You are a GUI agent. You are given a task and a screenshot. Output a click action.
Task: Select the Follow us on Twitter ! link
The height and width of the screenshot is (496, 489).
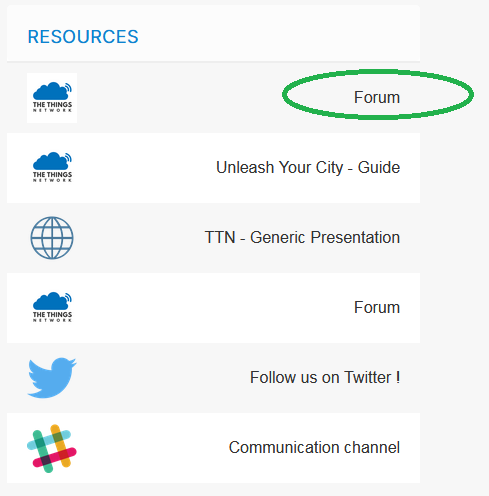325,377
